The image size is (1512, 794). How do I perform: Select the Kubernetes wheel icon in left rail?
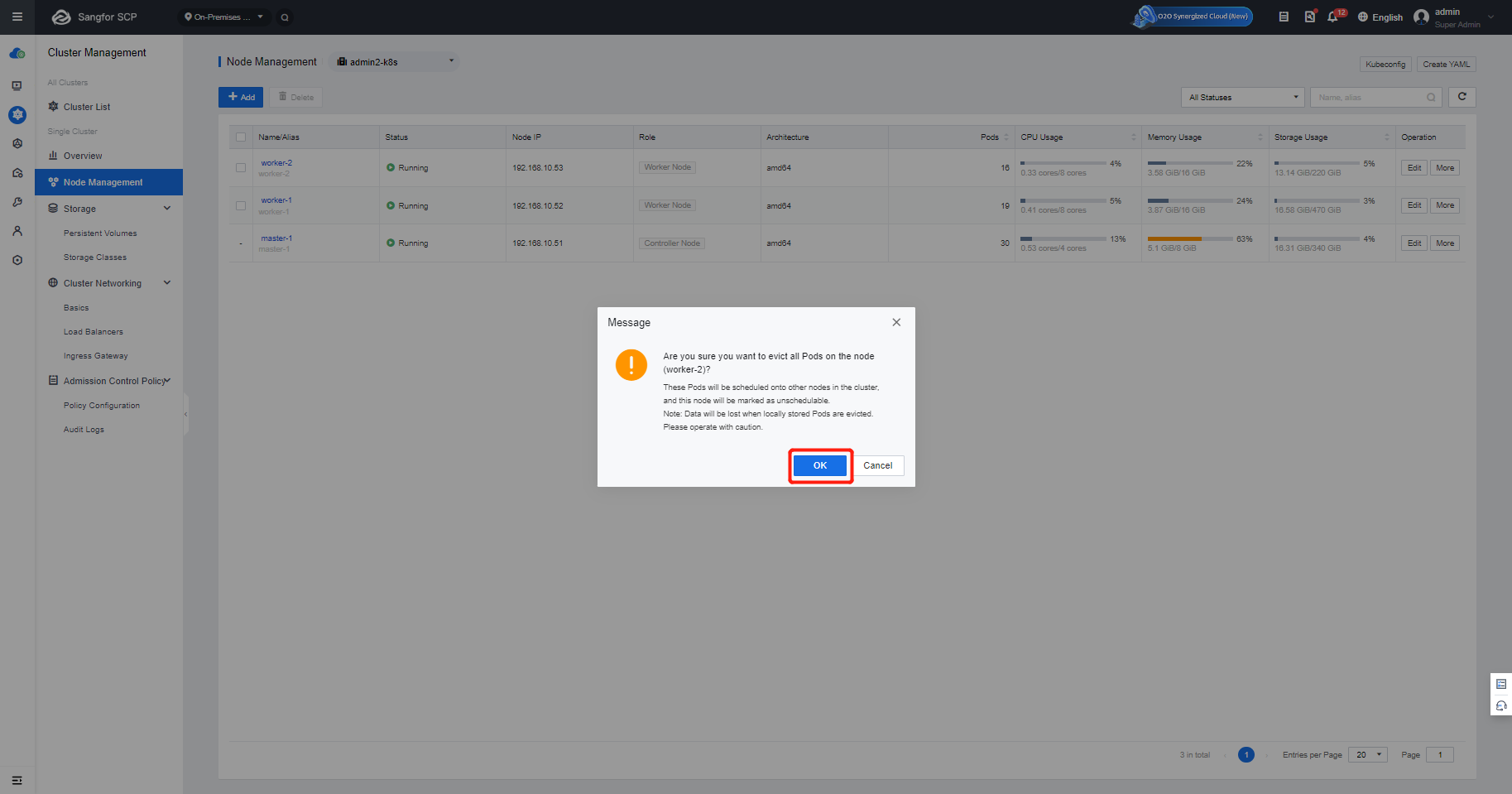[17, 115]
